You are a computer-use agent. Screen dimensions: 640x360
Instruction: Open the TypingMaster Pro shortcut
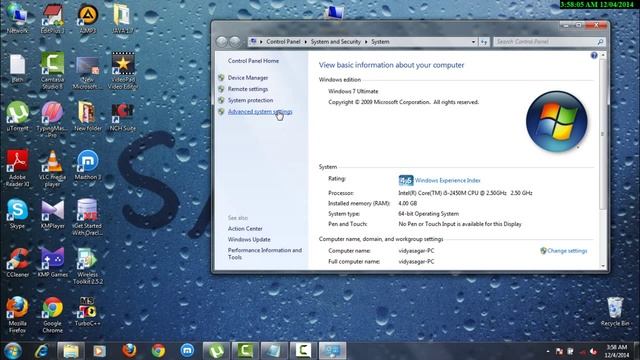coord(52,119)
